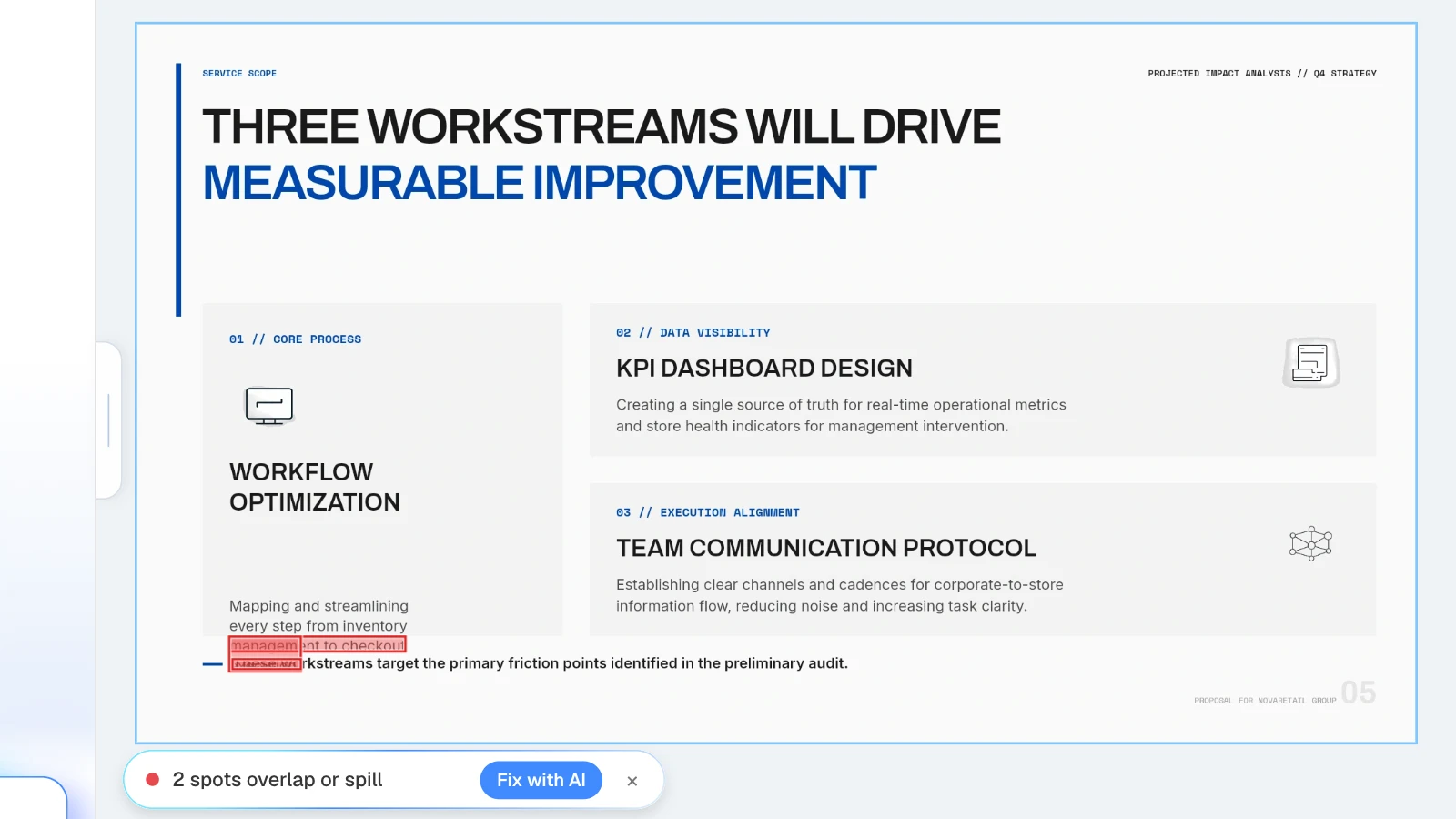Select the 'WORKFLOW OPTIMIZATION' title
Viewport: 1456px width, 819px height.
point(315,487)
